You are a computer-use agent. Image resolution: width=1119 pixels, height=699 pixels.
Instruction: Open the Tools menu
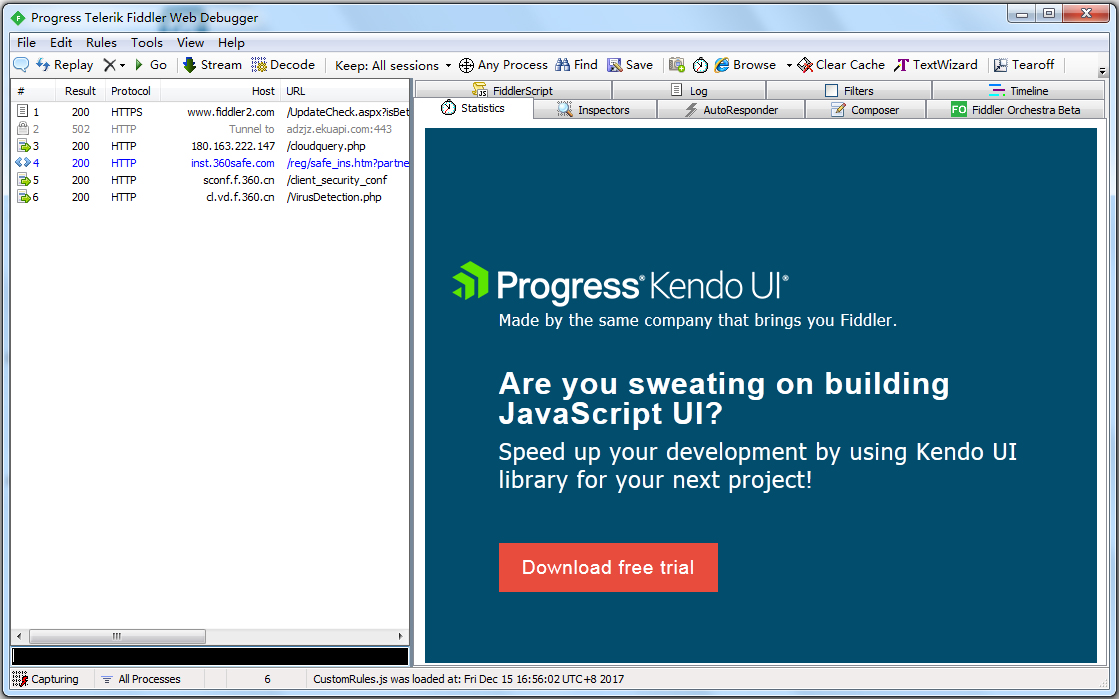pos(147,43)
